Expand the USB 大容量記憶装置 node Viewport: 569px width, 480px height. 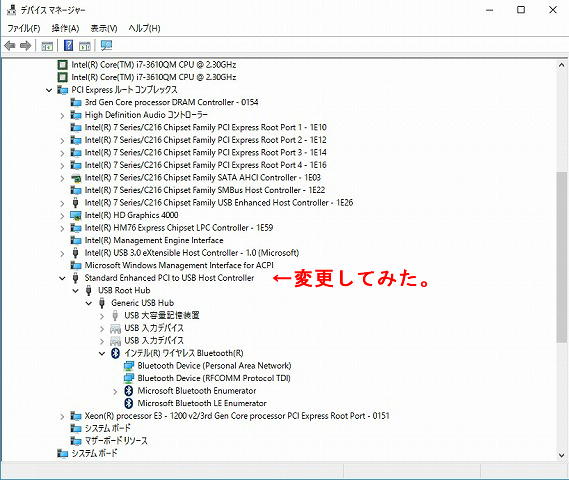(x=102, y=316)
